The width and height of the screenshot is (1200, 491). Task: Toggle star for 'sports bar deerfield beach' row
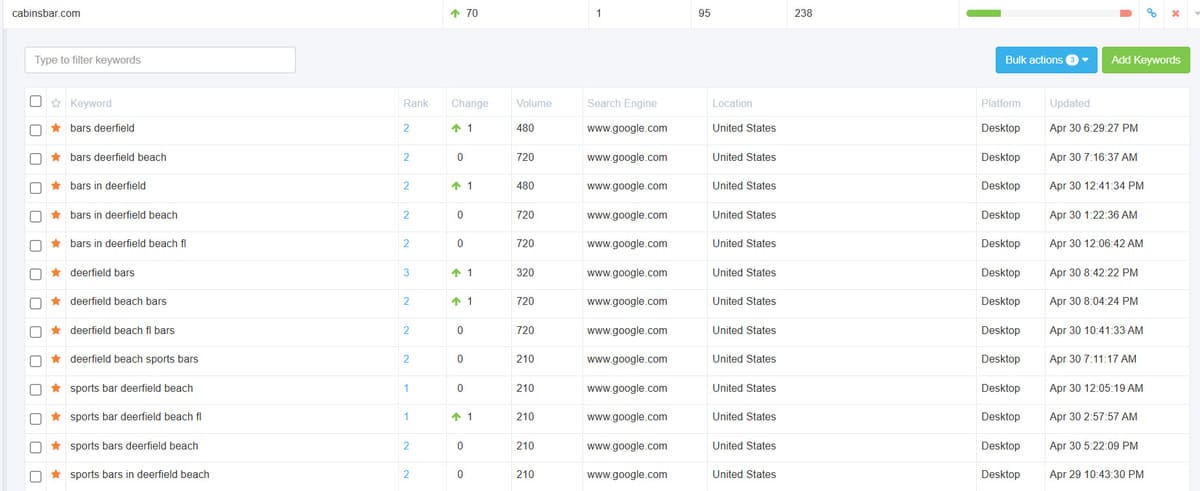56,388
